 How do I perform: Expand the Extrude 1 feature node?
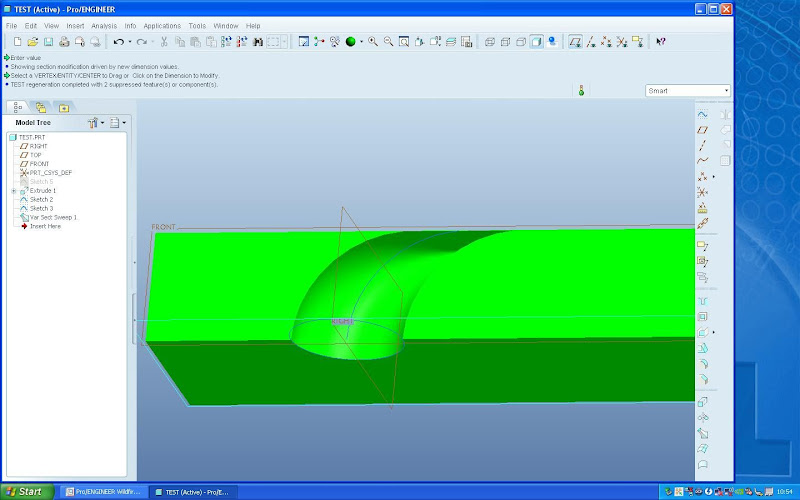(14, 191)
